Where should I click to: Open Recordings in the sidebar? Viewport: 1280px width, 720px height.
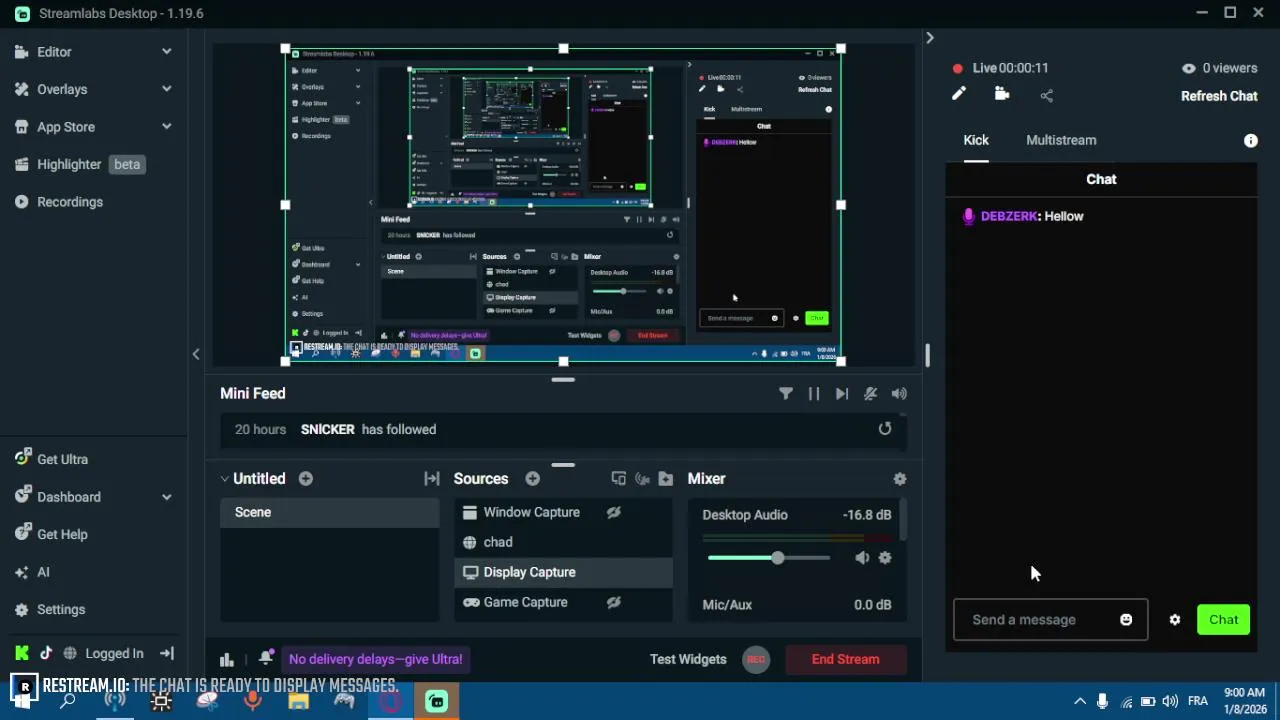[x=69, y=202]
